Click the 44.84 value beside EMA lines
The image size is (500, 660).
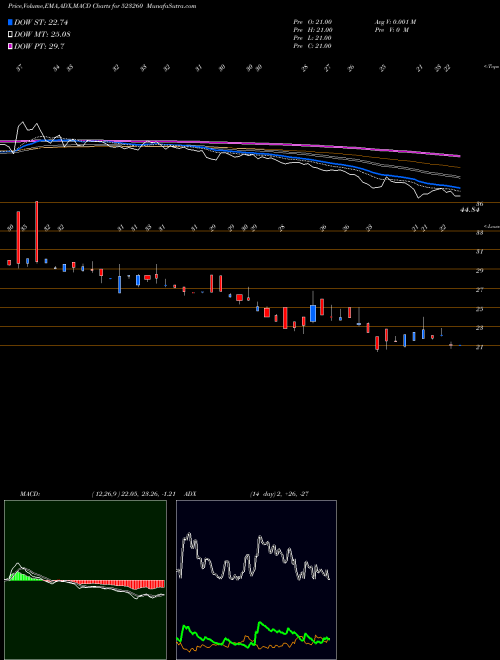[470, 210]
